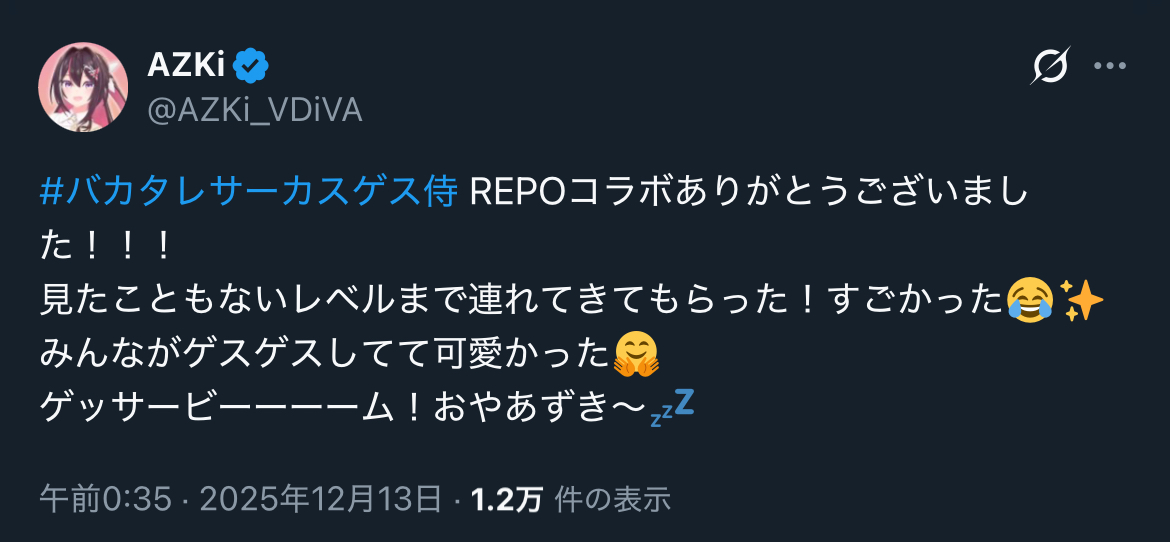1170x542 pixels.
Task: Click the 2025年12月13日 post date
Action: coord(321,499)
